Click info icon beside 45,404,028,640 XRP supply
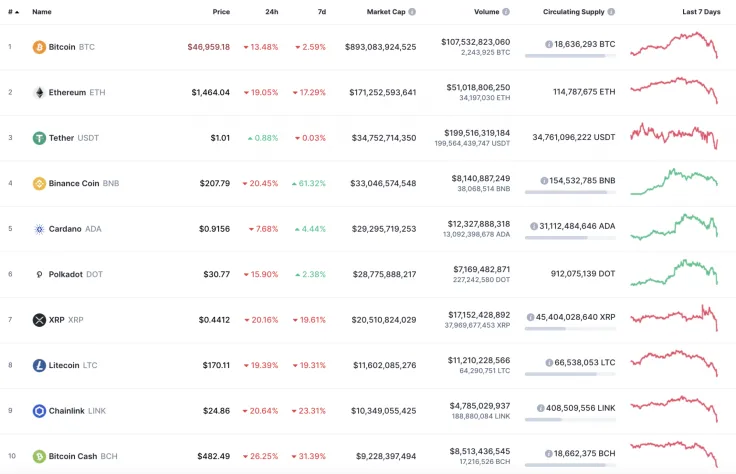 (x=530, y=317)
